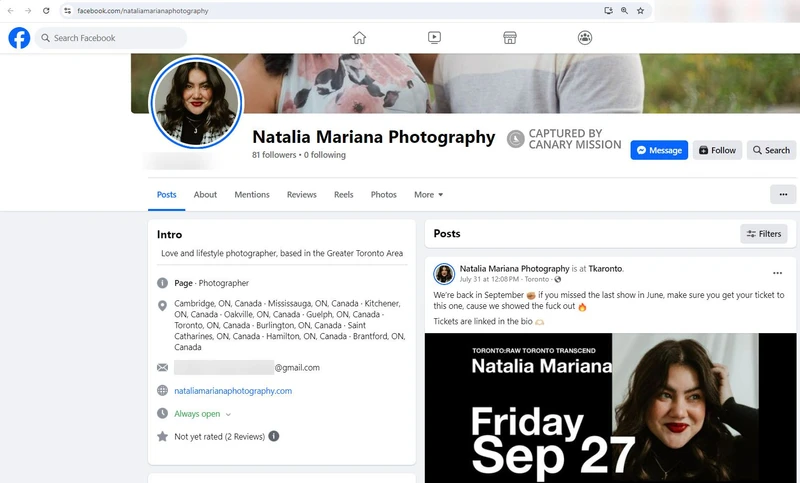Bookmark this page with the star icon
The image size is (800, 483).
pos(640,11)
